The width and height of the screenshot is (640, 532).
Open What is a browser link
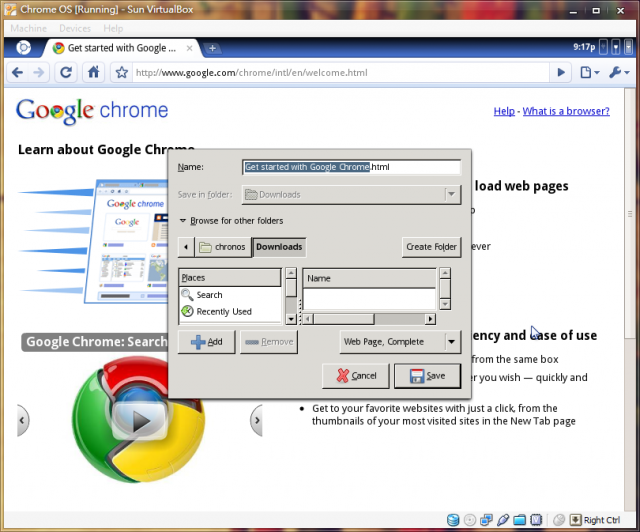[x=566, y=111]
